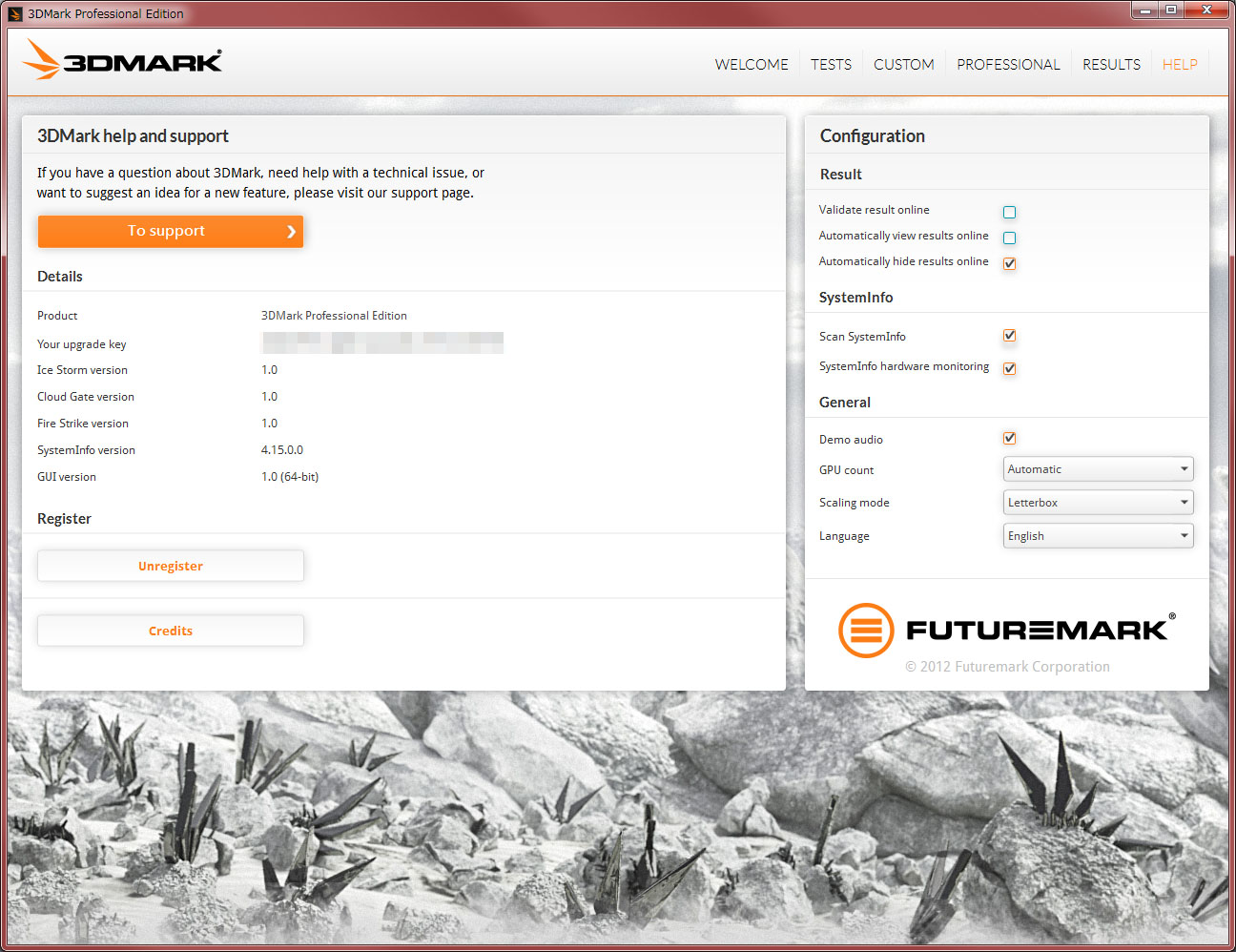Maximize the 3DMark window
The width and height of the screenshot is (1236, 952).
[x=1171, y=10]
